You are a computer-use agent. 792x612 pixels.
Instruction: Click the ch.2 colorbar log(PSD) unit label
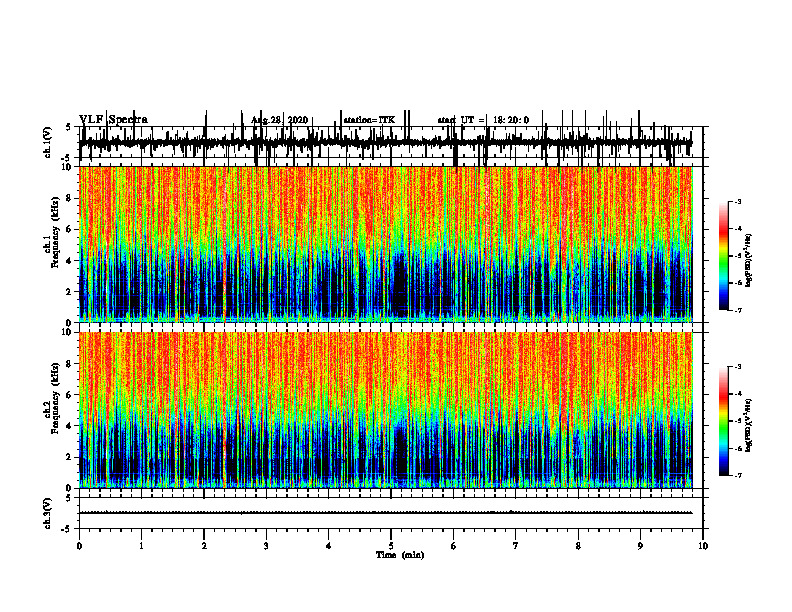748,425
